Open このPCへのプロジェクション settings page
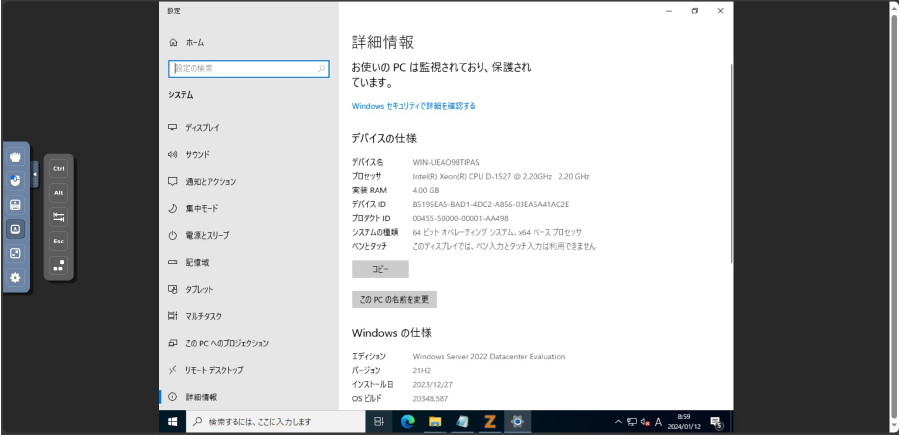This screenshot has height=435, width=900. click(x=249, y=344)
